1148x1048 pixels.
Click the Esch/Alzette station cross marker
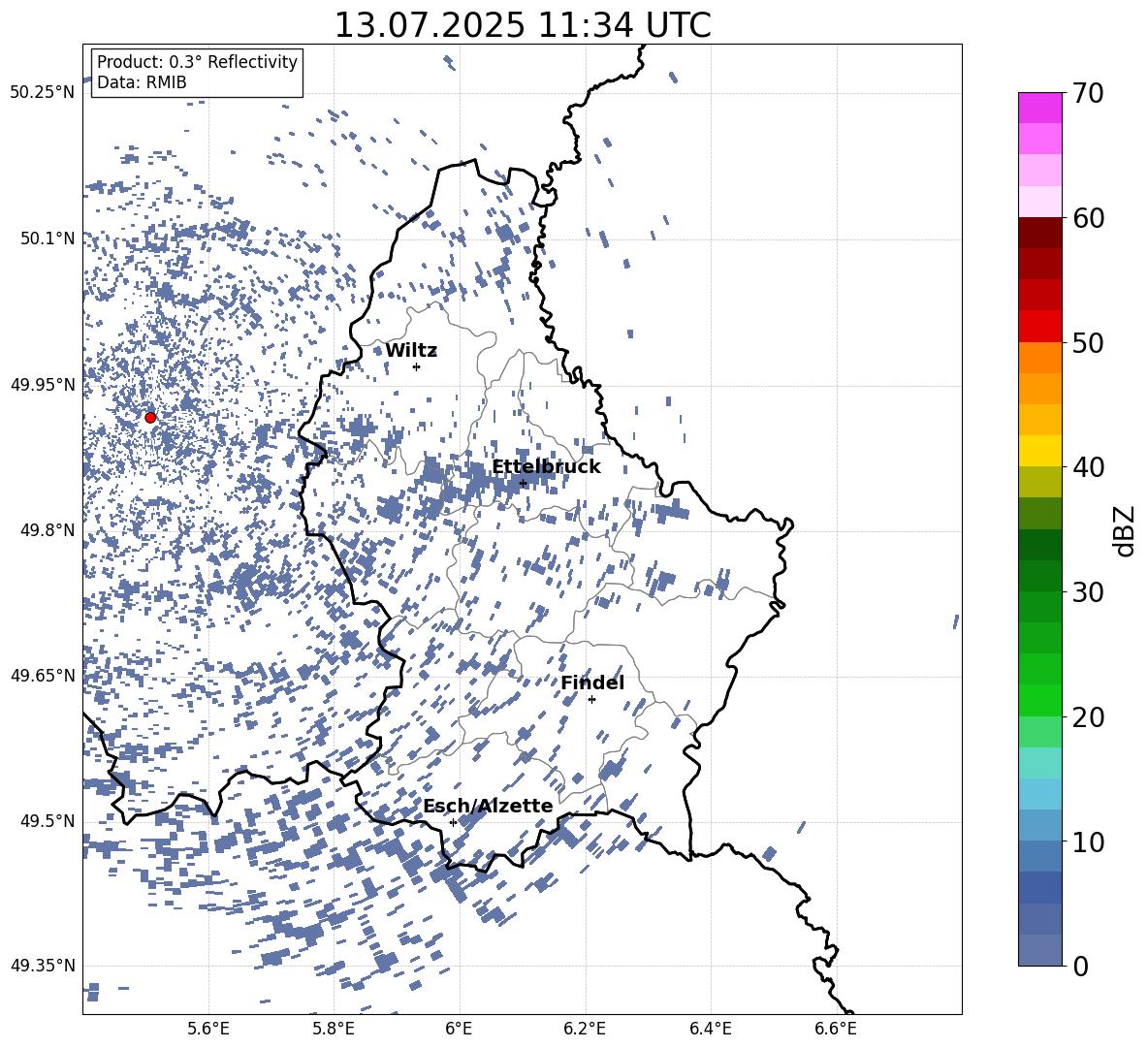pyautogui.click(x=453, y=822)
